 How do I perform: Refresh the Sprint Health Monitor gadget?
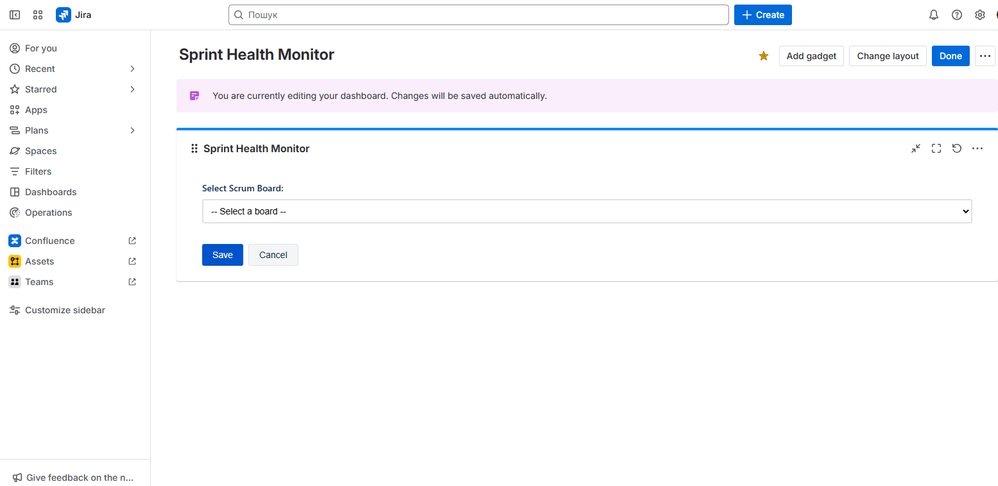[x=956, y=148]
